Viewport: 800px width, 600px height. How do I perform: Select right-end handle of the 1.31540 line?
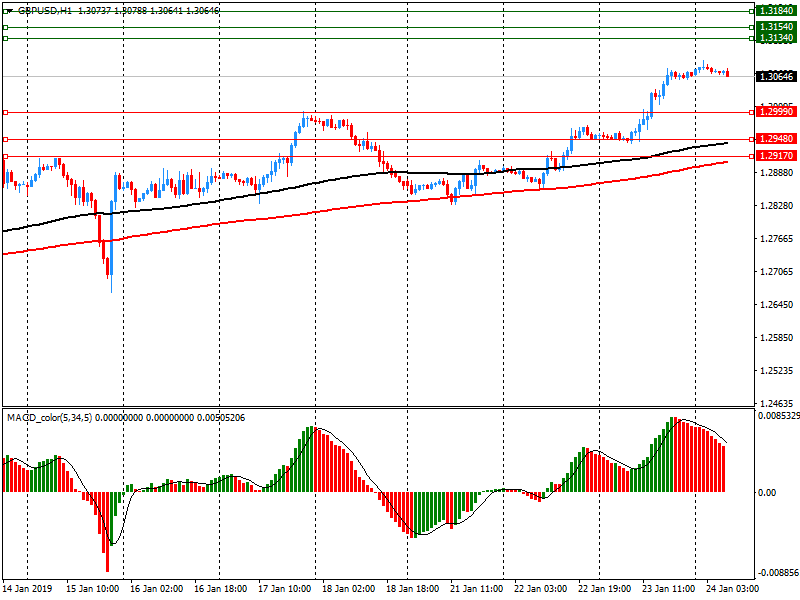(752, 28)
